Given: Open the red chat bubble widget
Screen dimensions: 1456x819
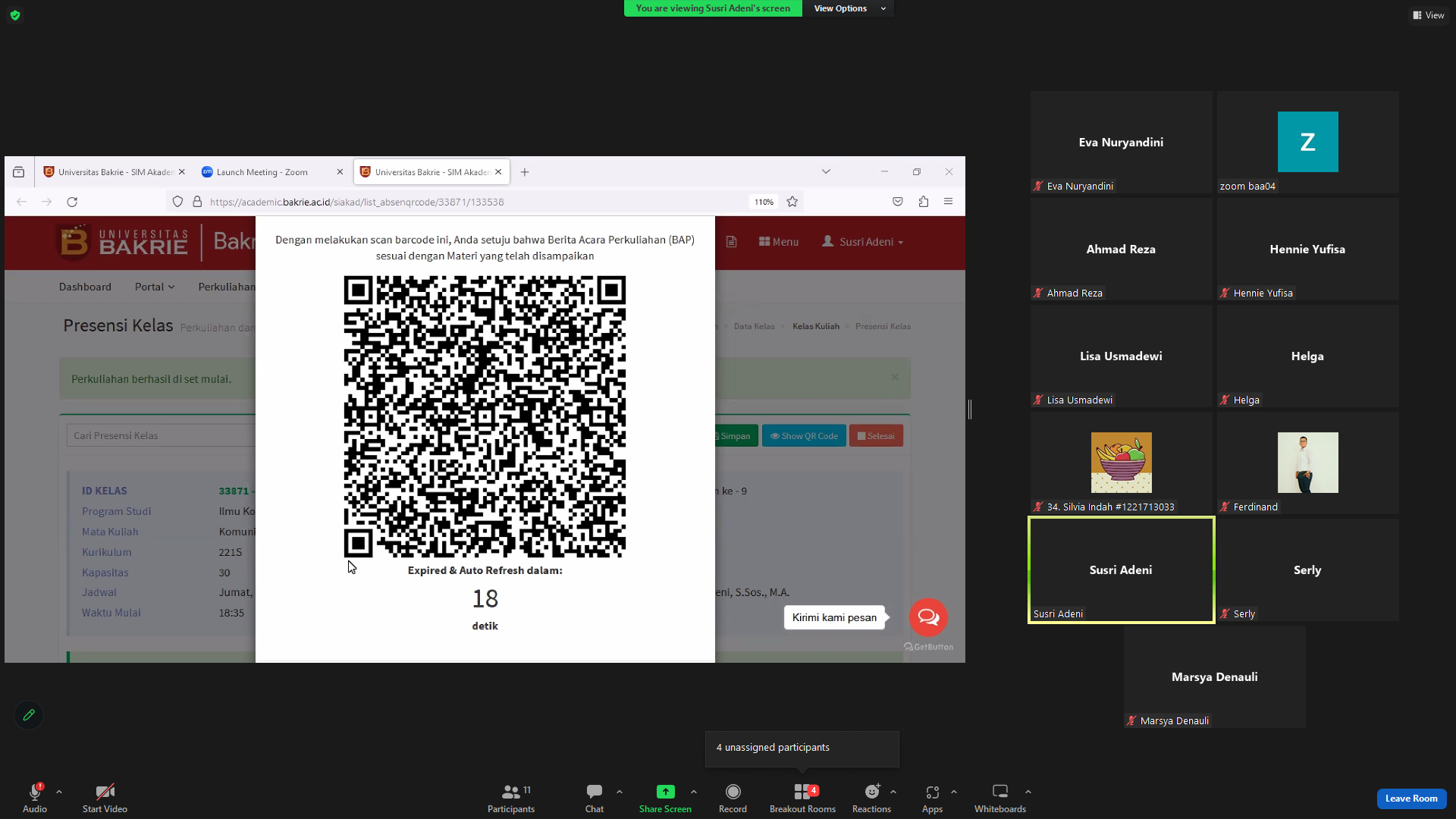Looking at the screenshot, I should [x=928, y=617].
